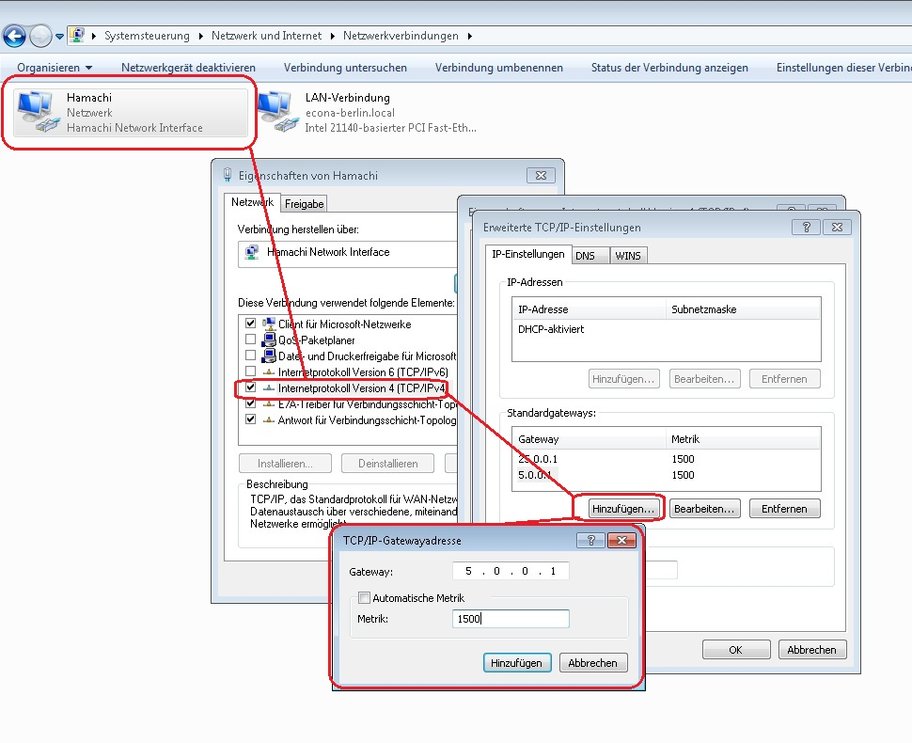Enable the QoS-Paketplaner checkbox
This screenshot has width=912, height=743.
pos(251,339)
